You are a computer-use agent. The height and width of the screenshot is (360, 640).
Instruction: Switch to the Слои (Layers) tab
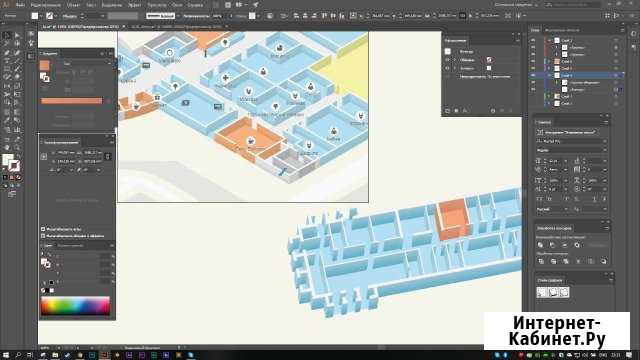tap(535, 30)
